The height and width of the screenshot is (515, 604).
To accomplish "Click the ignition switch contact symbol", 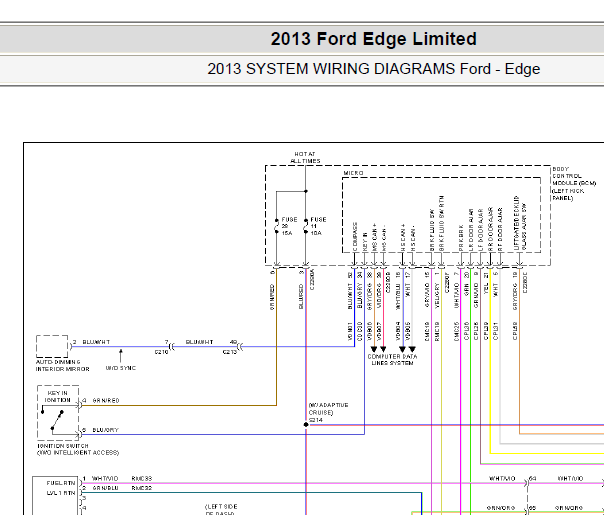I will click(57, 420).
